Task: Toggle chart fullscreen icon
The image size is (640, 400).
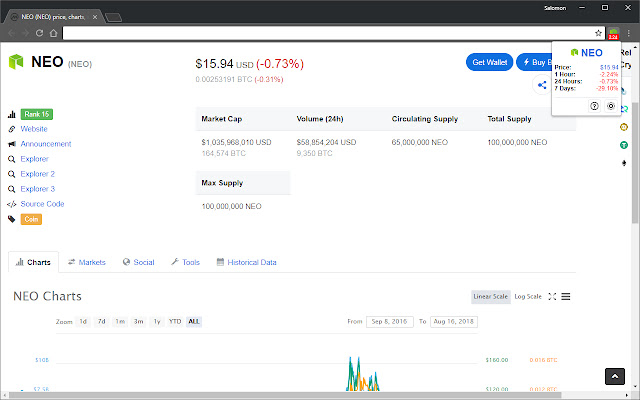Action: tap(552, 296)
